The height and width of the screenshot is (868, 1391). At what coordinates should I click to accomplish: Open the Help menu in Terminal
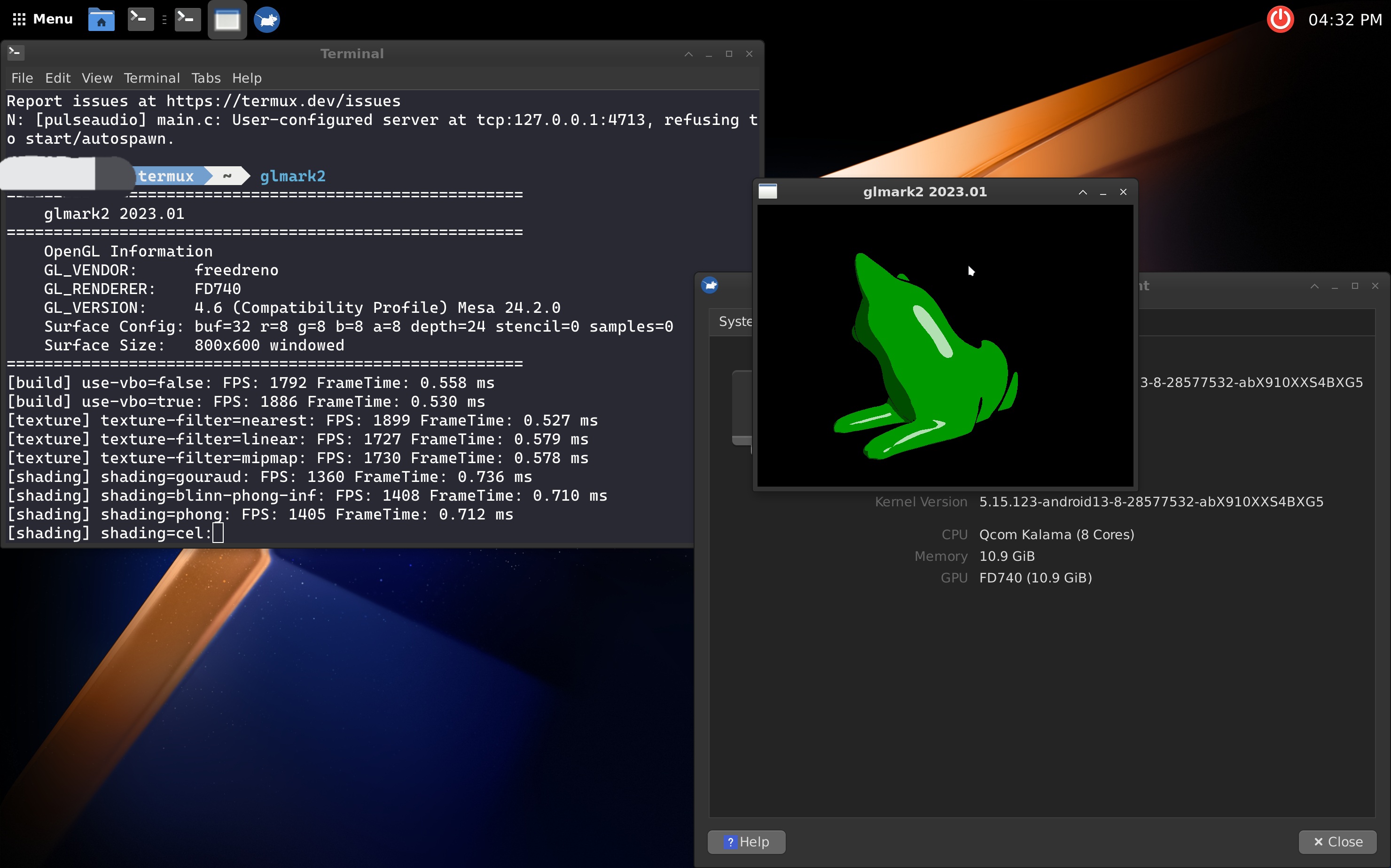pos(247,77)
